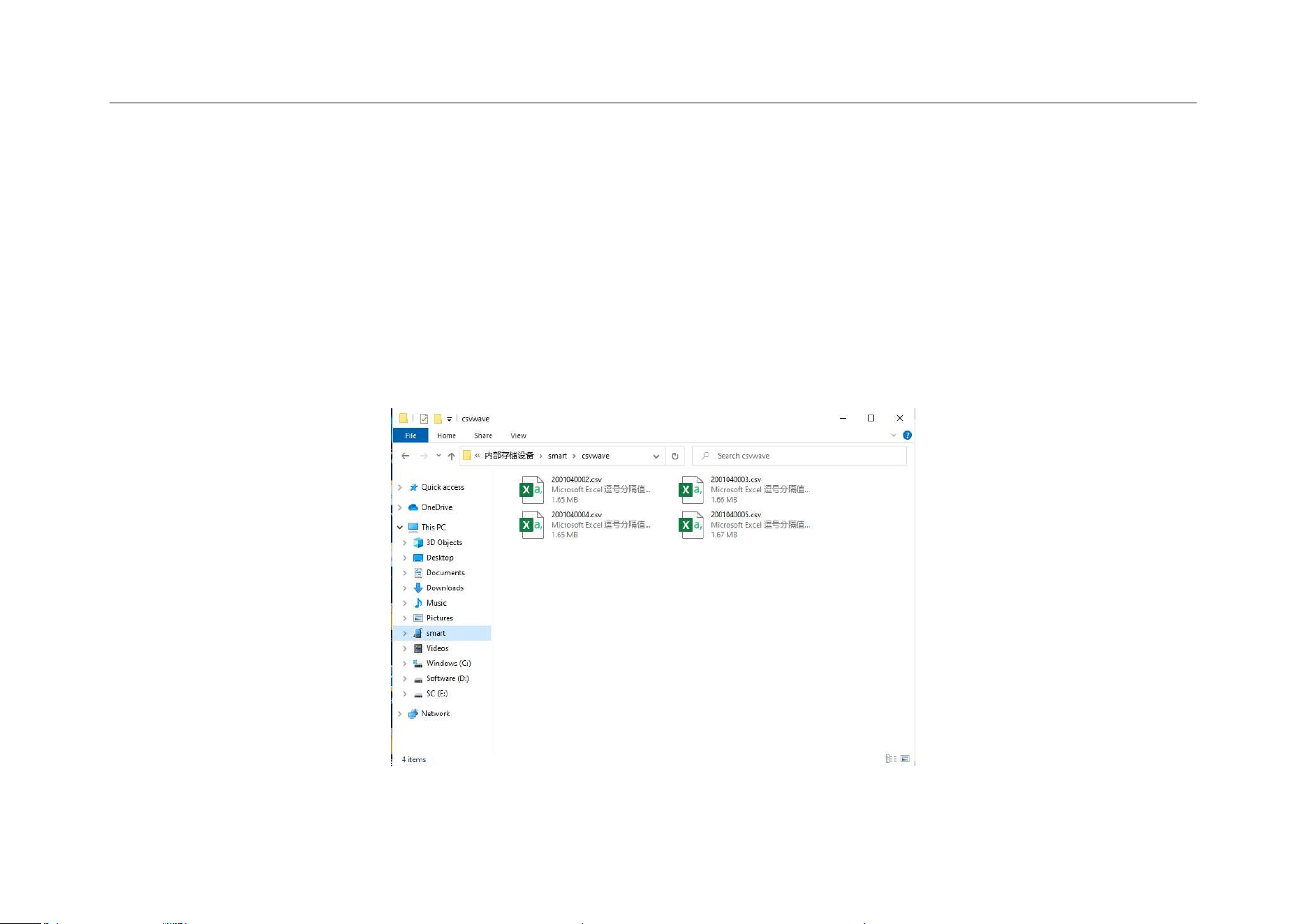
Task: Open subfolder list arrow after 内部存储设备 breadcrumb
Action: pyautogui.click(x=540, y=456)
